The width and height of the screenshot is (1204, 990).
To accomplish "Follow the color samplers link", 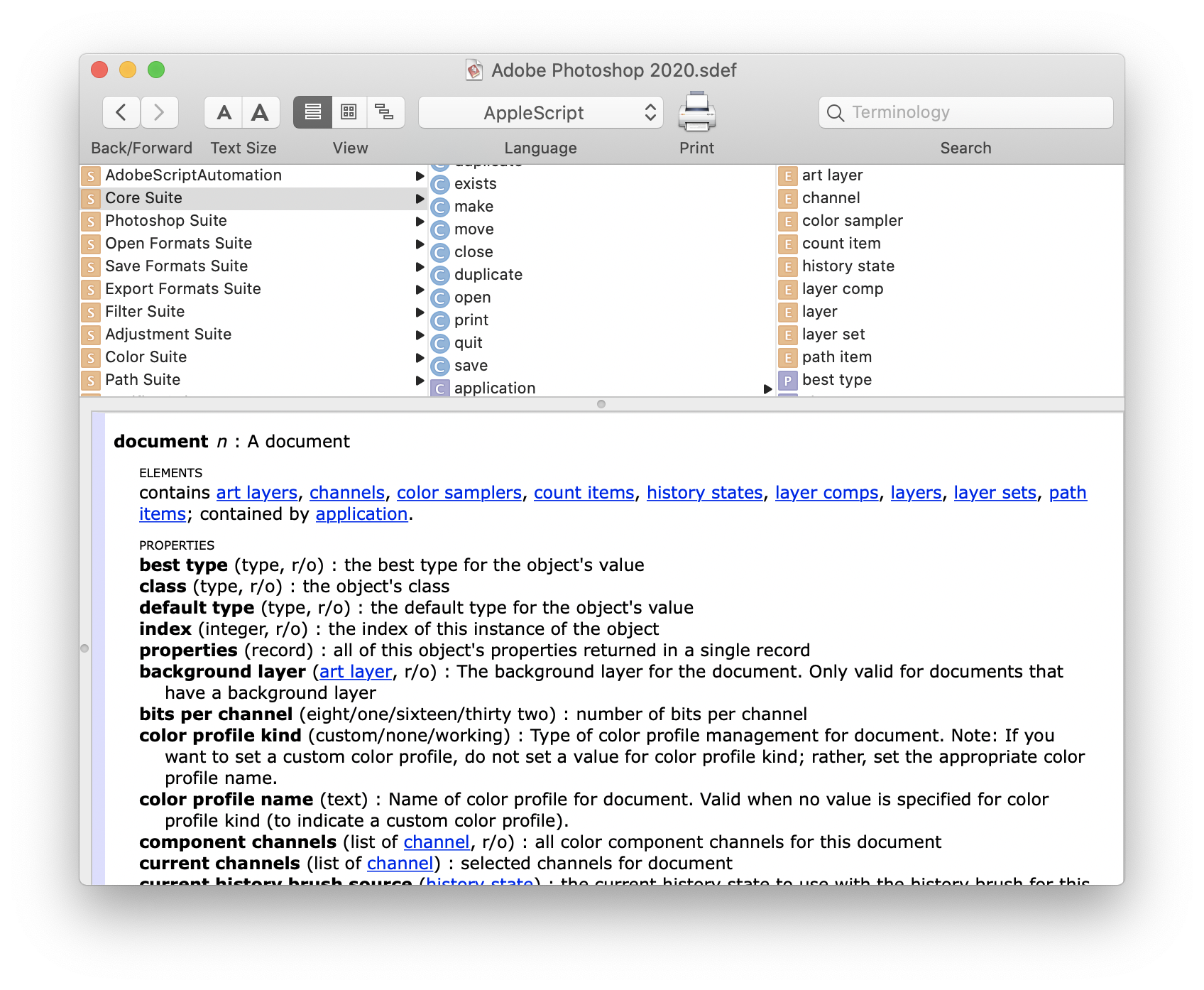I will point(459,493).
